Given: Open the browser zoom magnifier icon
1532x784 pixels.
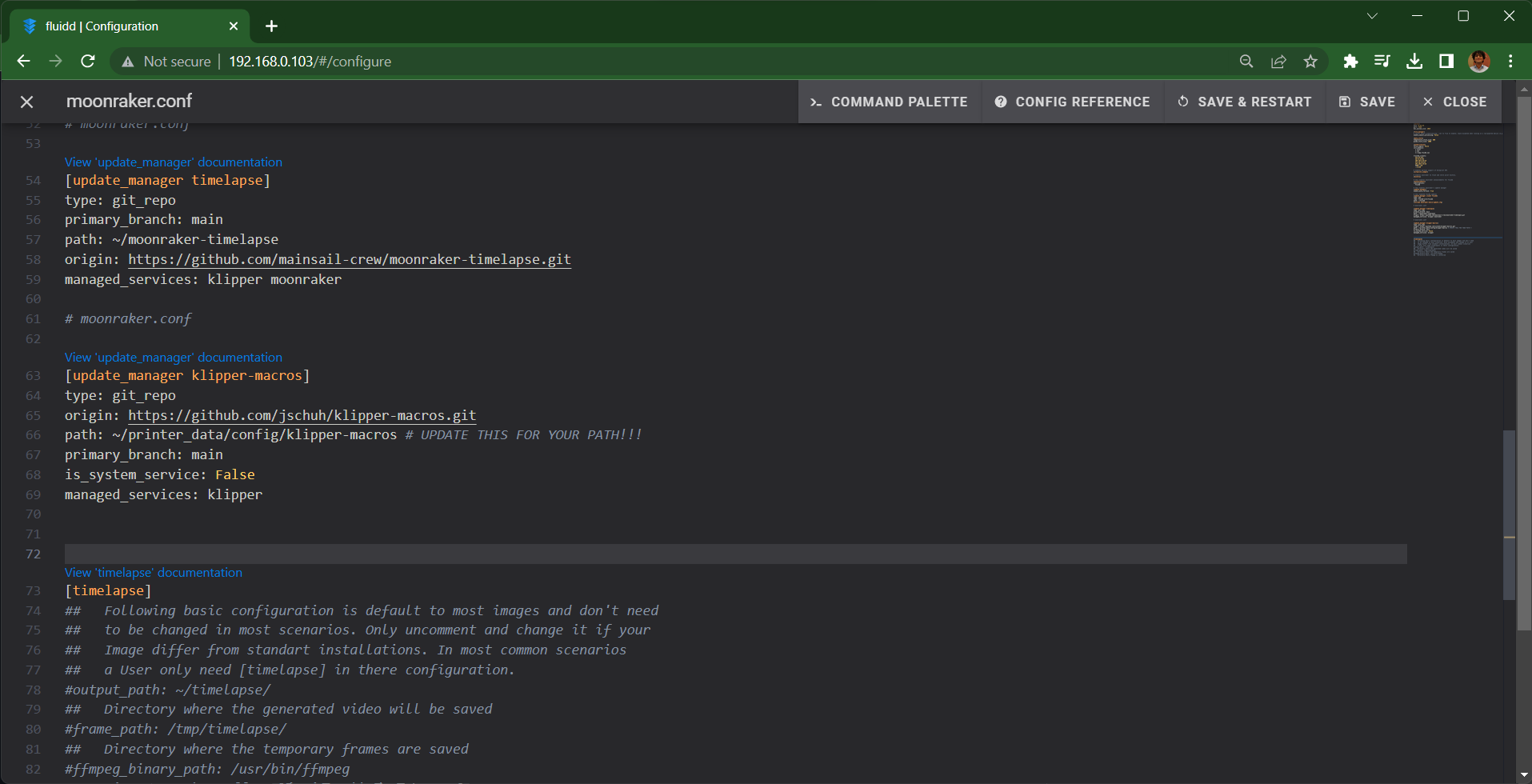Looking at the screenshot, I should pyautogui.click(x=1246, y=62).
